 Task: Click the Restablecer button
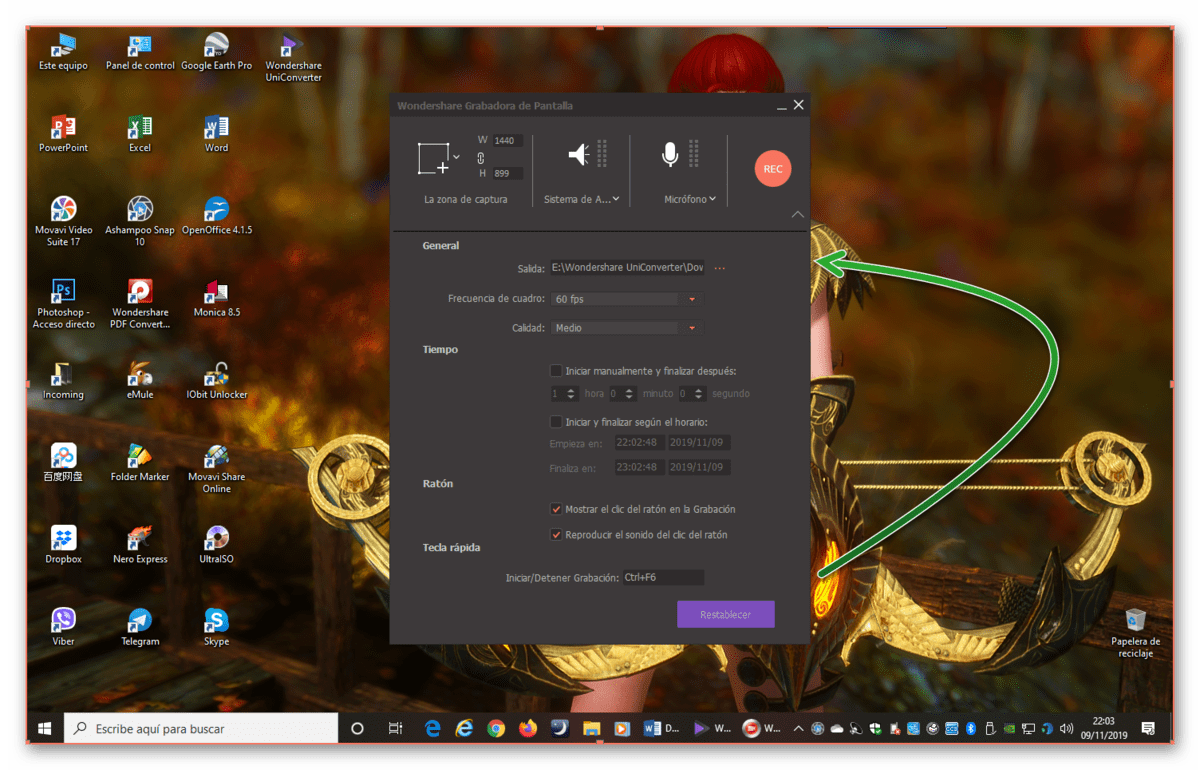click(x=726, y=614)
